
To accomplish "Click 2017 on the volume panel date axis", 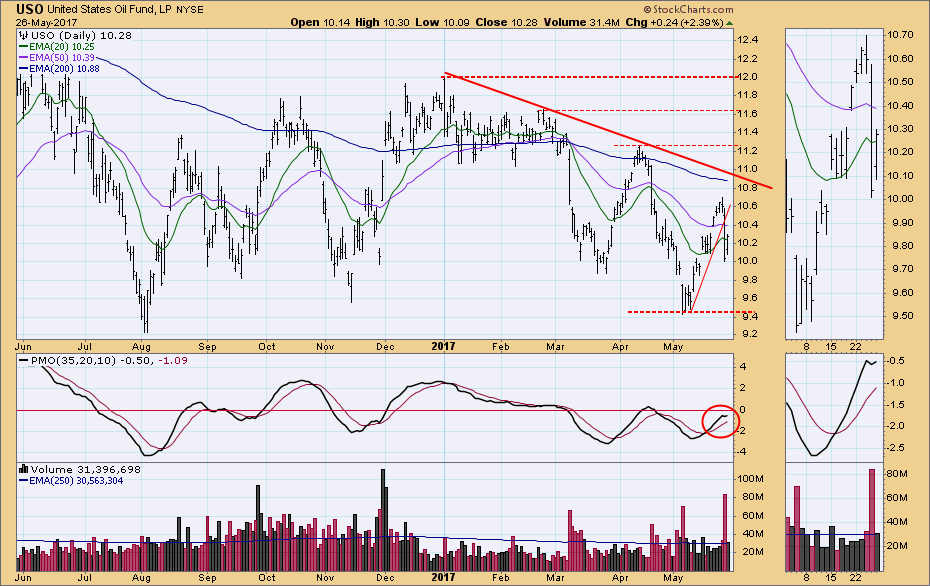I will [443, 577].
